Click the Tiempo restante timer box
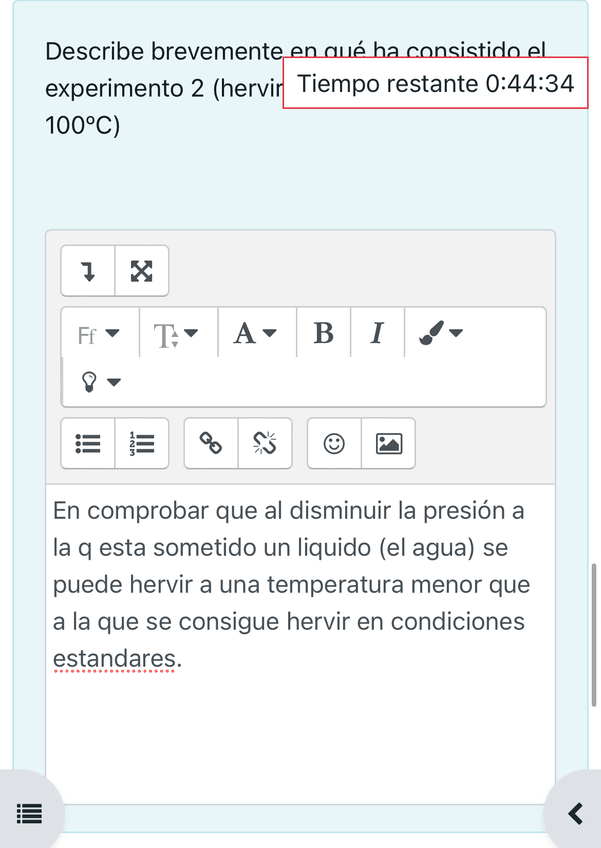The image size is (601, 848). click(x=435, y=83)
